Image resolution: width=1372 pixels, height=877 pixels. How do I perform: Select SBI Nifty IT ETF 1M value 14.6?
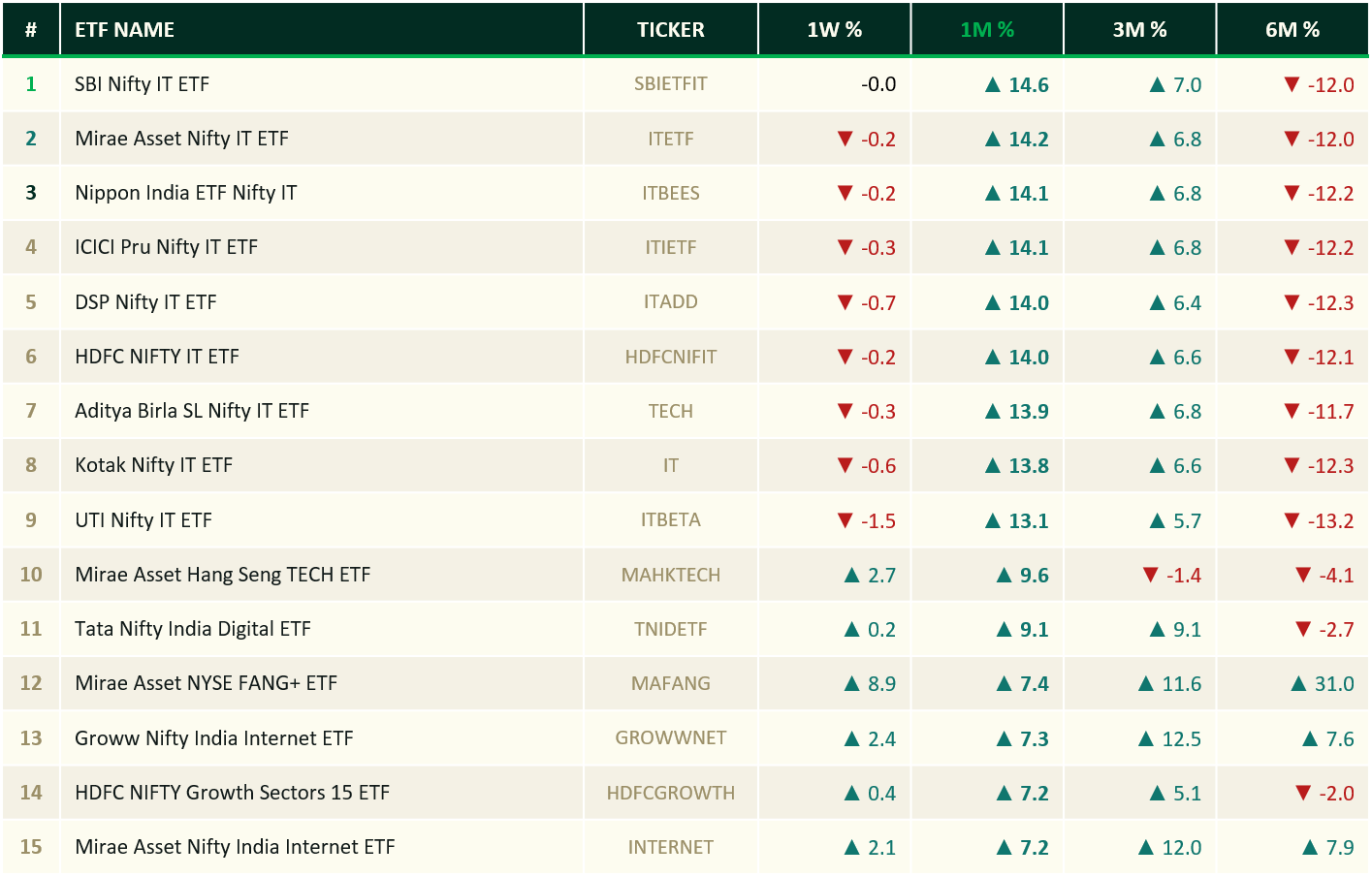tap(1017, 84)
